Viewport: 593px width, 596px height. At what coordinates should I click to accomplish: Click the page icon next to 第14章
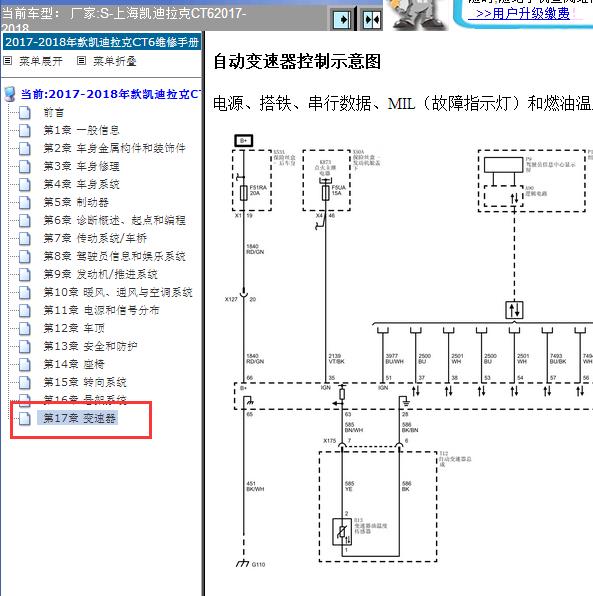tap(25, 364)
